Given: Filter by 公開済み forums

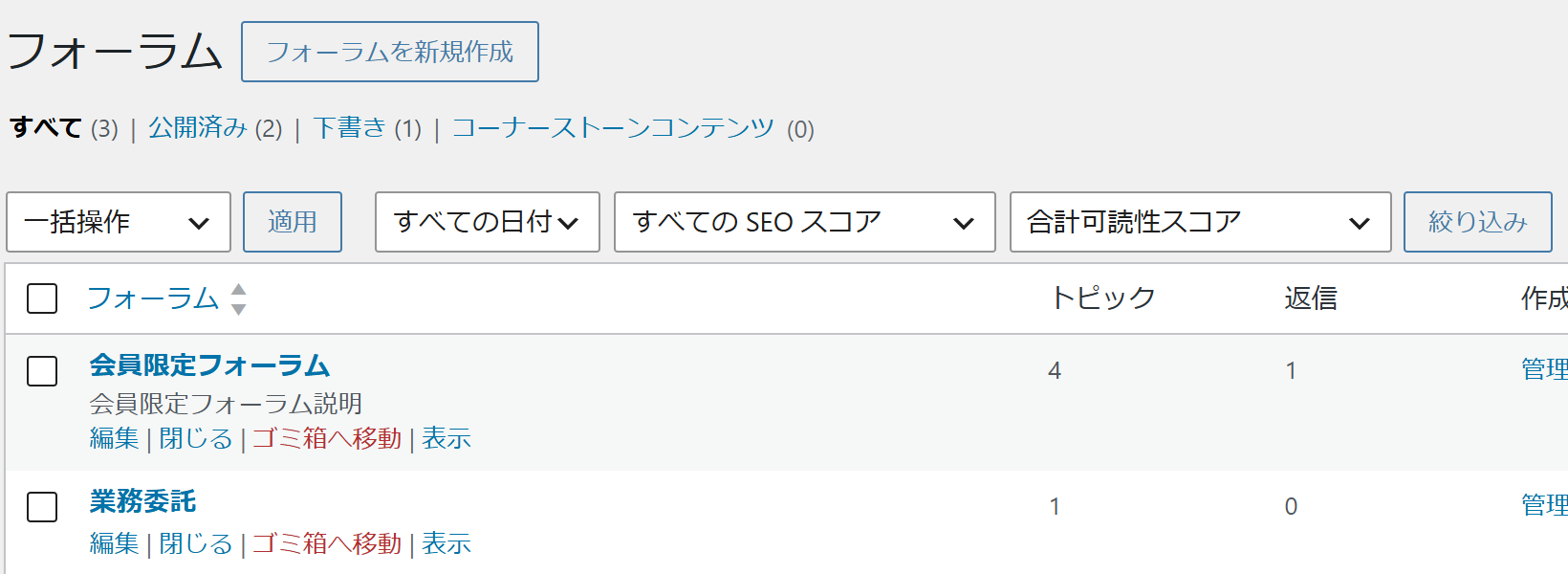Looking at the screenshot, I should coord(198,128).
